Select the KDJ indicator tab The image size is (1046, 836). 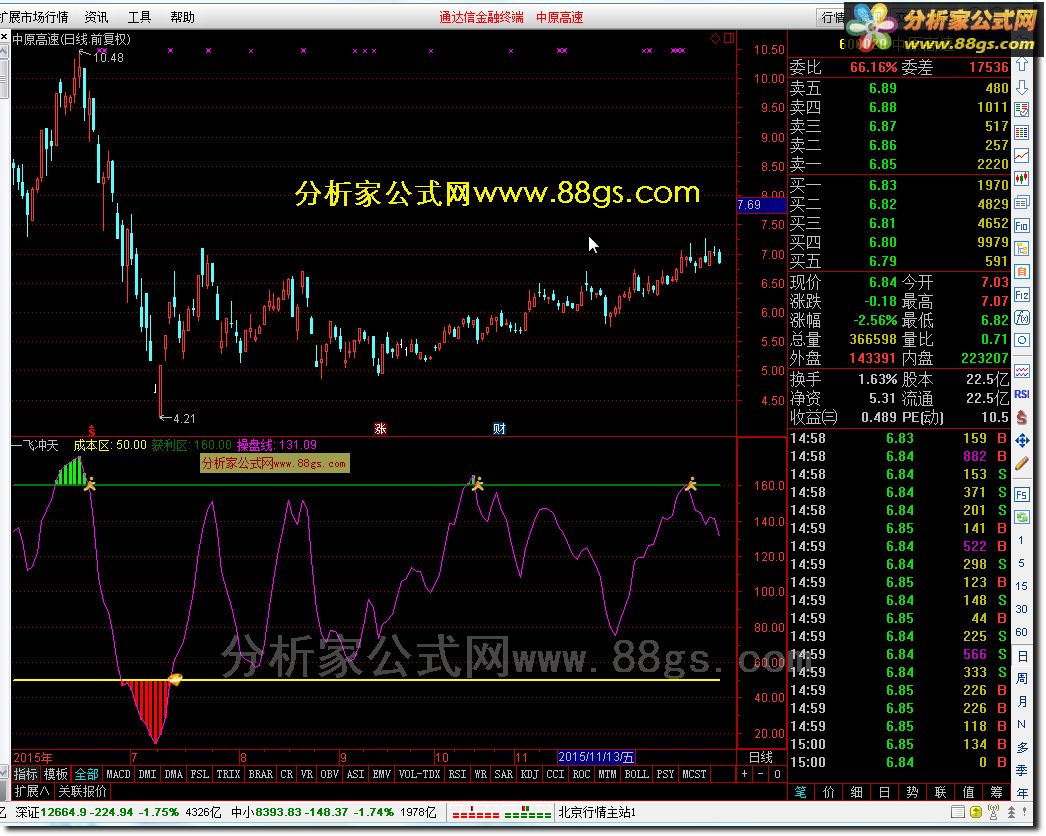(x=529, y=775)
